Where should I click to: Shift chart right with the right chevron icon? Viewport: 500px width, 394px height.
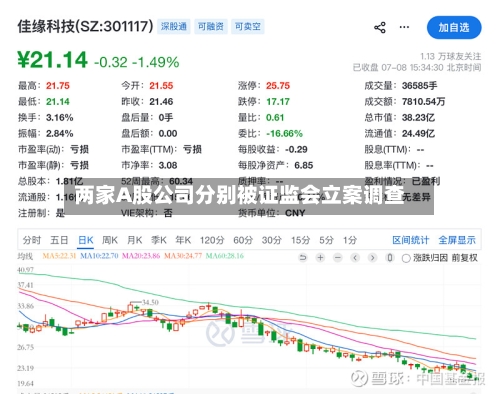click(x=372, y=258)
